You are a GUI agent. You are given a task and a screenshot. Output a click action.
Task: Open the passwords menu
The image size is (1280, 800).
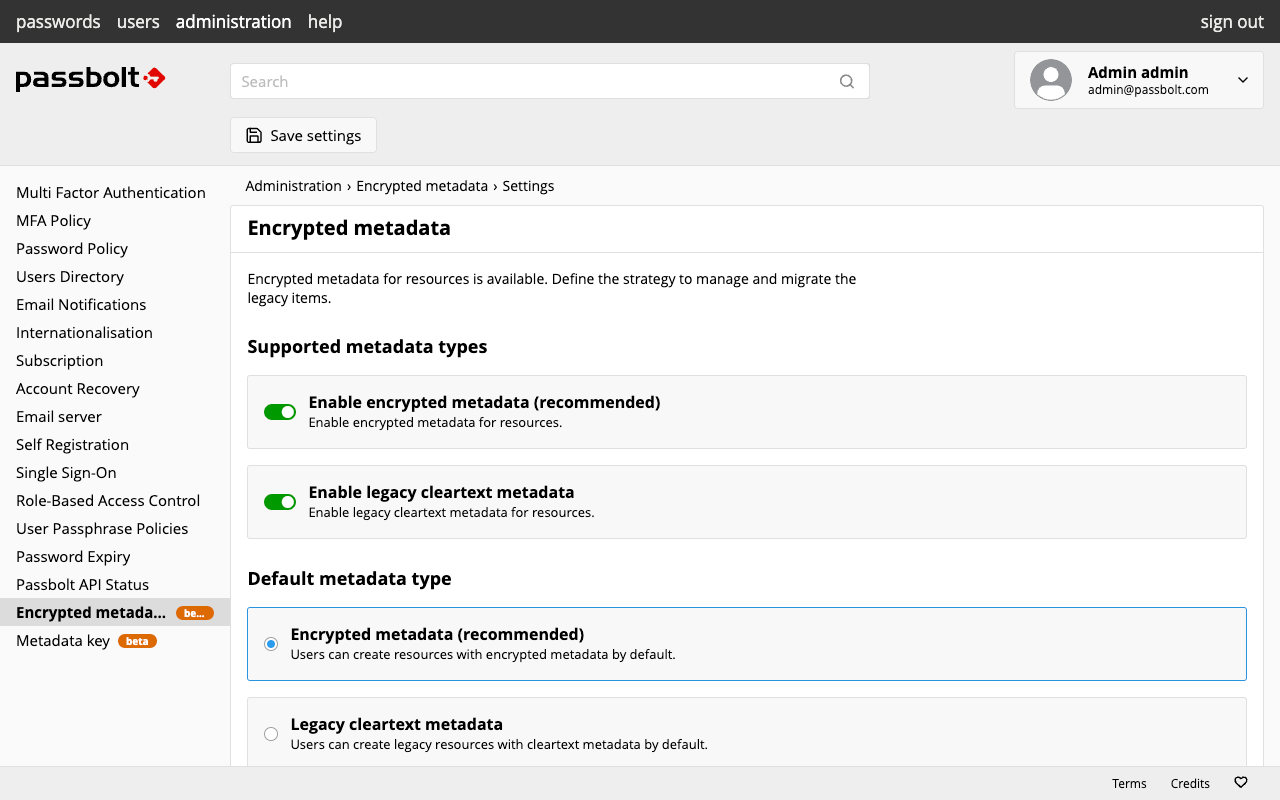[58, 22]
